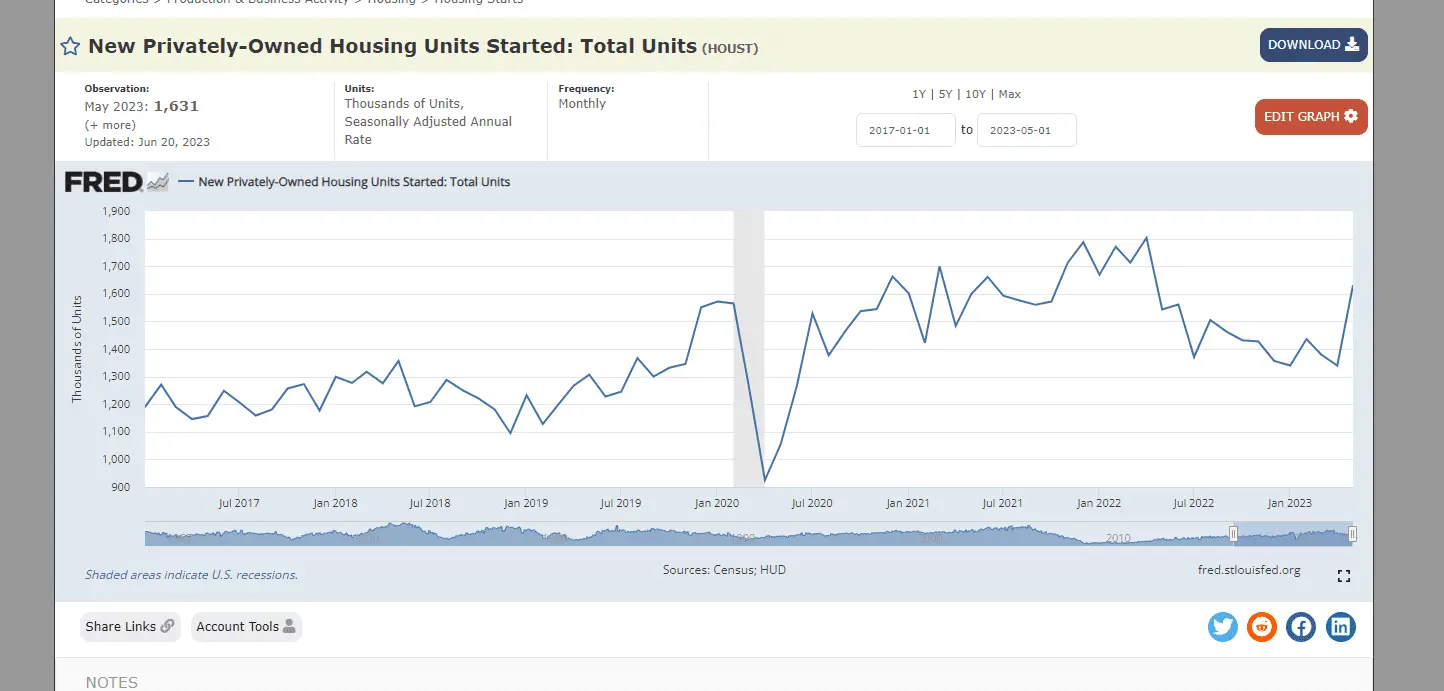Viewport: 1444px width, 691px height.
Task: Click the Updated: Jun 20, 2023 text
Action: 147,142
